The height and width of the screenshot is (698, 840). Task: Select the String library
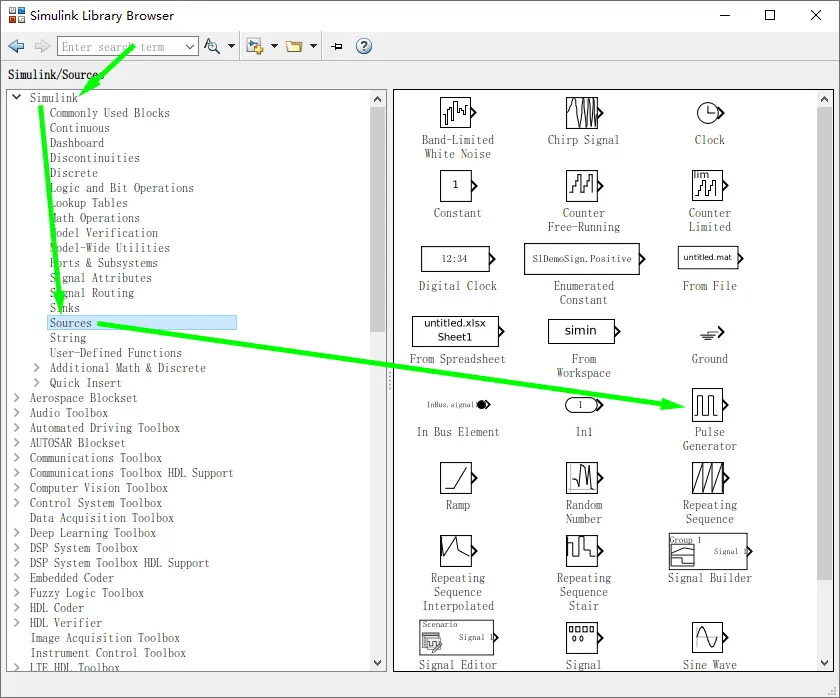click(68, 338)
